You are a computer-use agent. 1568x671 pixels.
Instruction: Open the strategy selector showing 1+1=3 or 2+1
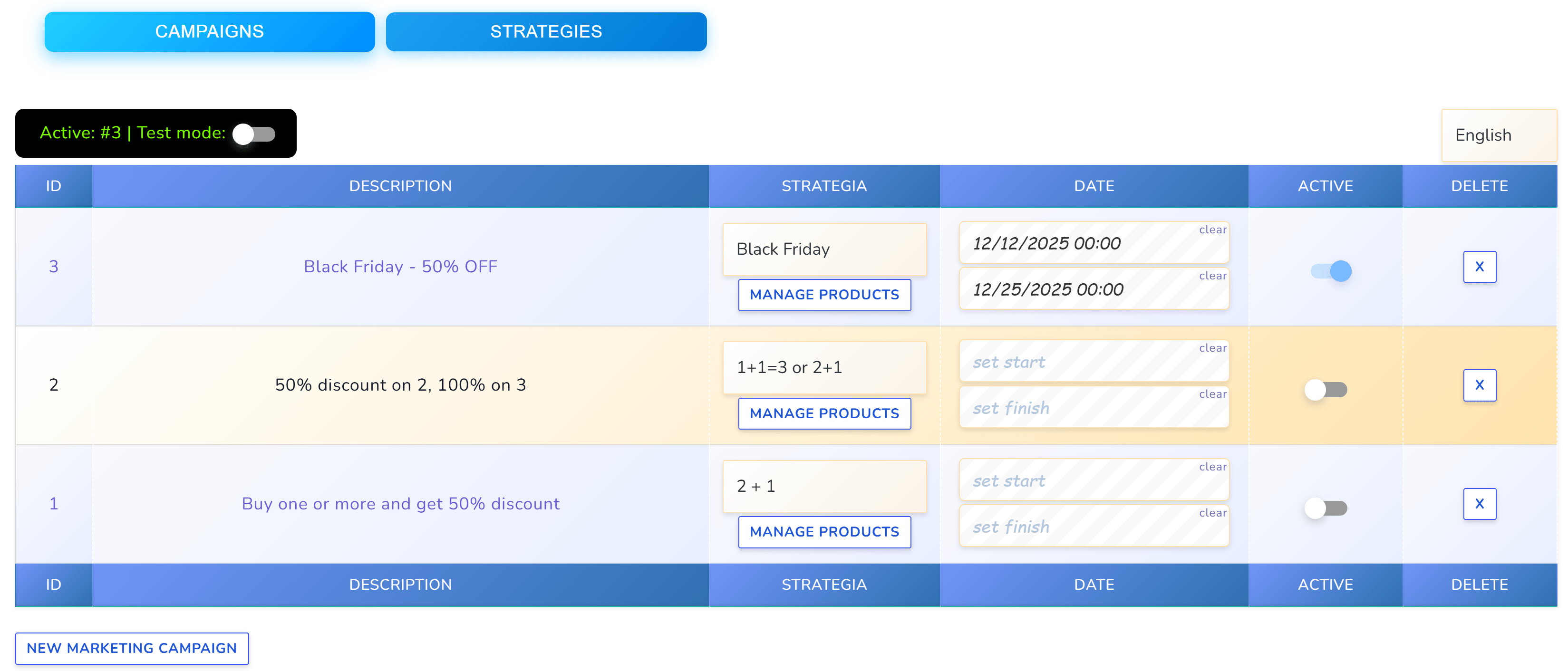point(824,367)
